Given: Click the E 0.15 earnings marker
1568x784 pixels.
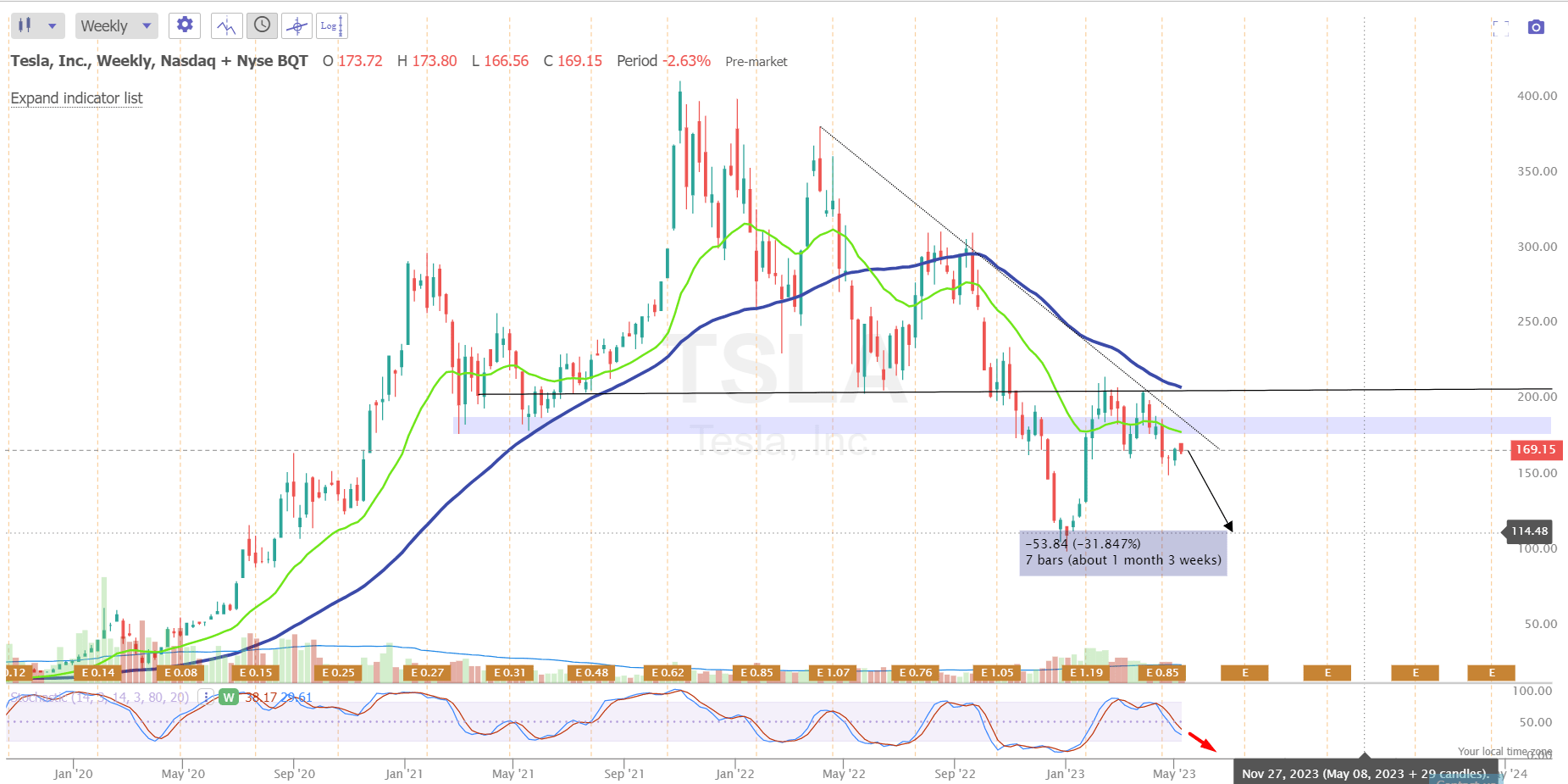Looking at the screenshot, I should [x=256, y=673].
